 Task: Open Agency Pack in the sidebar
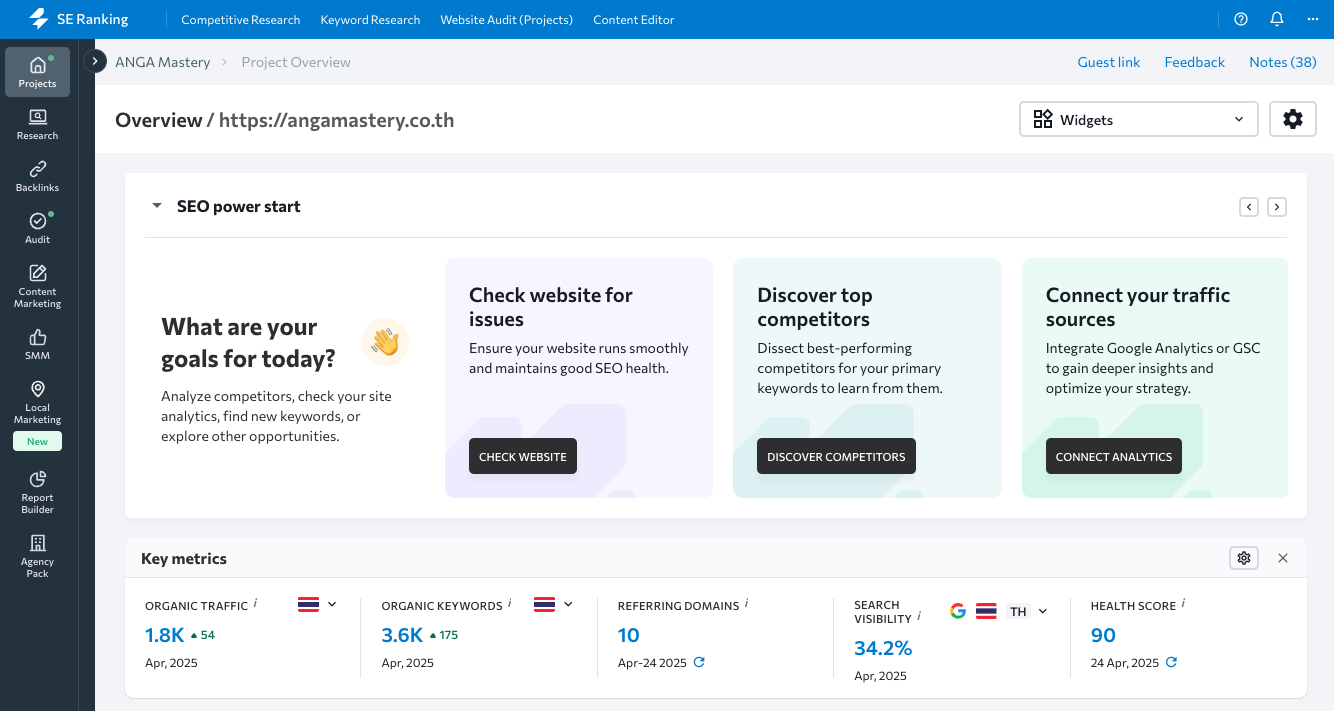37,556
